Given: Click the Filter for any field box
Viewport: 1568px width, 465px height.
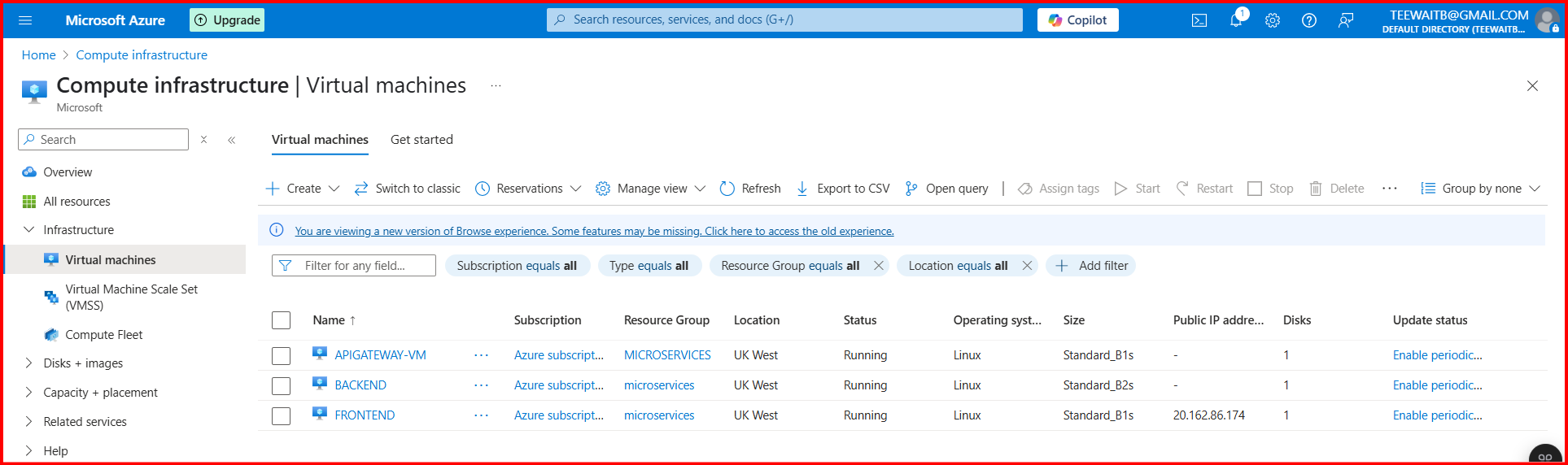Looking at the screenshot, I should point(354,266).
